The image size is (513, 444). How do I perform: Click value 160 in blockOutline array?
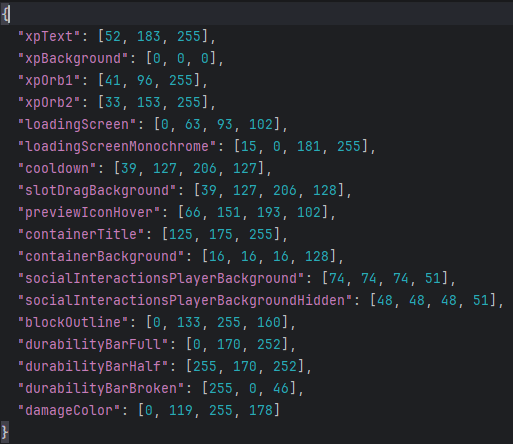coord(269,322)
